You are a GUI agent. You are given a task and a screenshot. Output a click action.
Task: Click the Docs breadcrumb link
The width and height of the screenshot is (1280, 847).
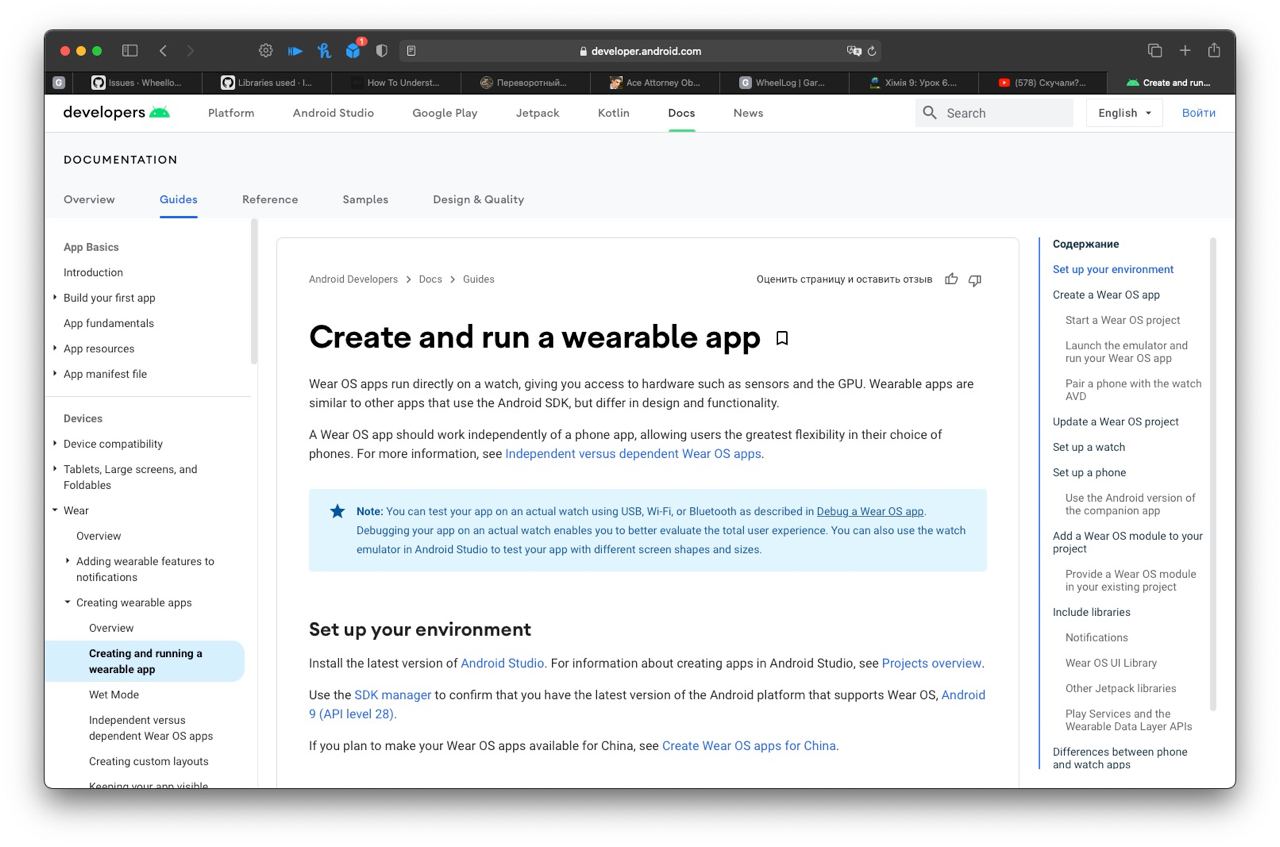(x=430, y=279)
